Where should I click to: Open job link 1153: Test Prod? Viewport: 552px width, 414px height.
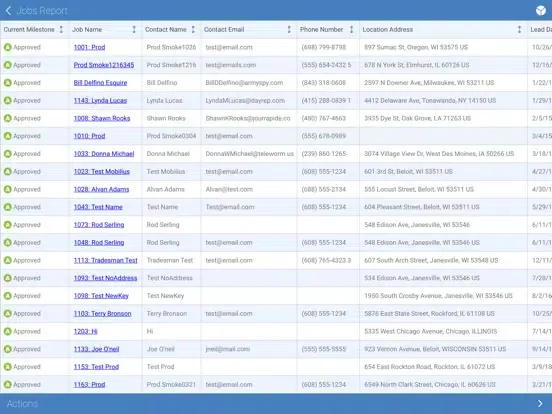coord(96,367)
